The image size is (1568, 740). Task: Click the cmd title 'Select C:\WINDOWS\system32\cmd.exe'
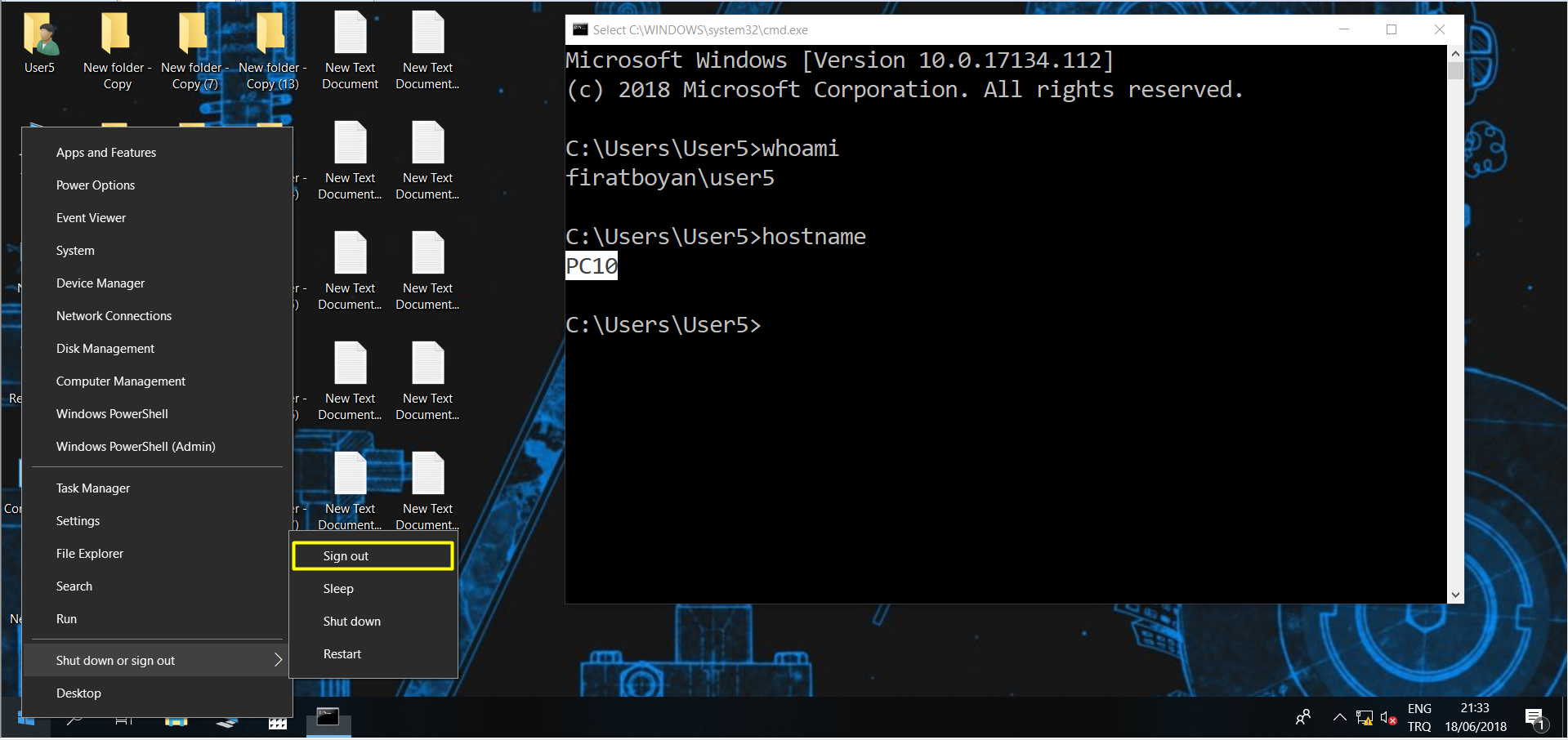[x=700, y=30]
